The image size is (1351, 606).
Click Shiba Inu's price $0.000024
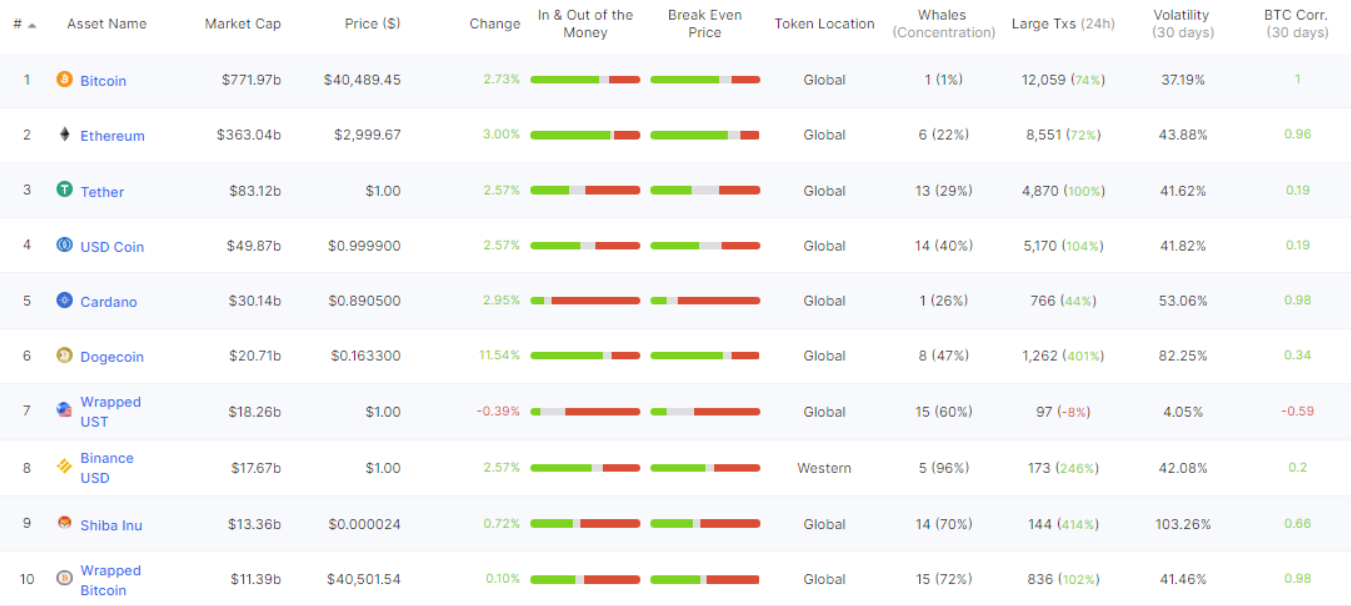(x=364, y=524)
